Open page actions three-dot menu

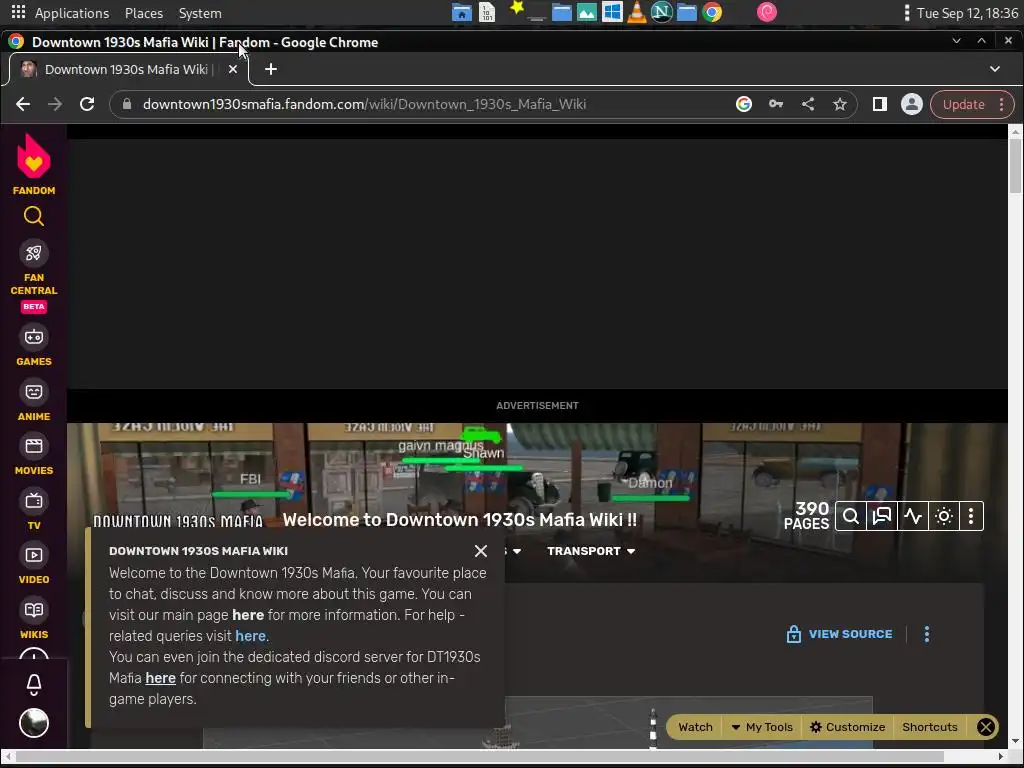point(927,634)
